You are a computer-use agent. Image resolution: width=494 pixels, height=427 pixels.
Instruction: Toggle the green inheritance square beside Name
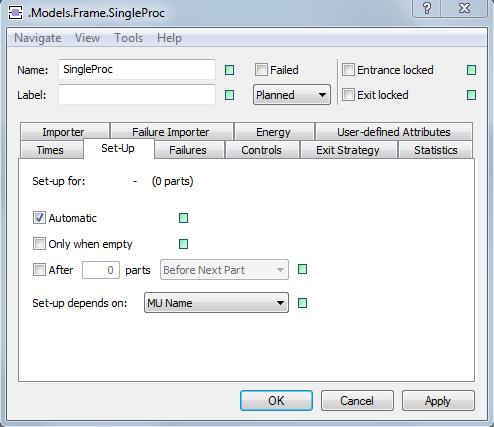click(229, 70)
